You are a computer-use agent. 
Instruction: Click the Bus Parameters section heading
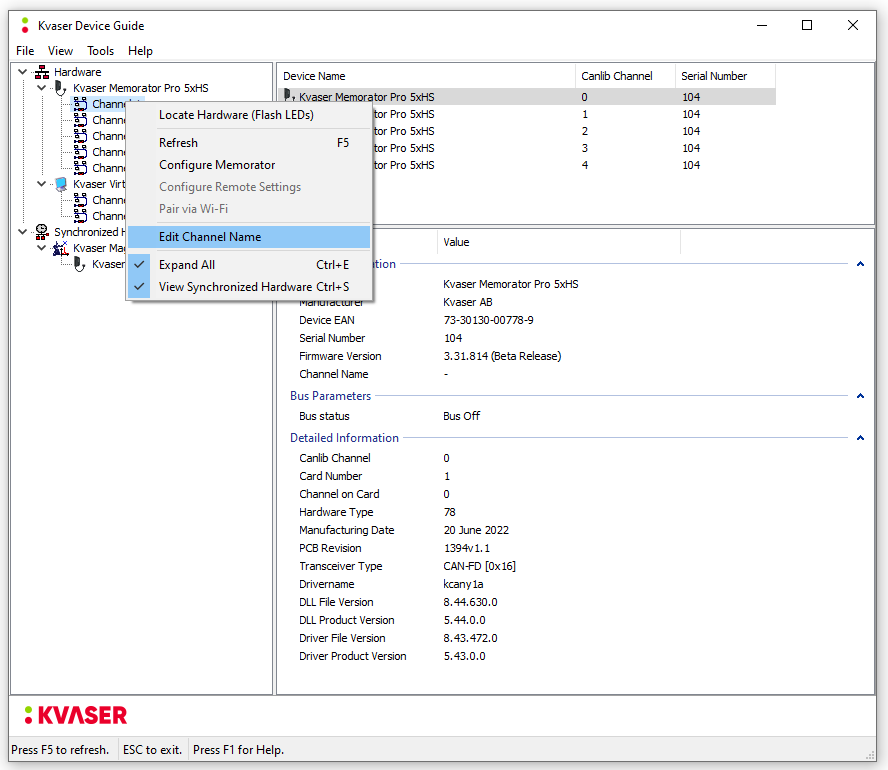click(330, 396)
